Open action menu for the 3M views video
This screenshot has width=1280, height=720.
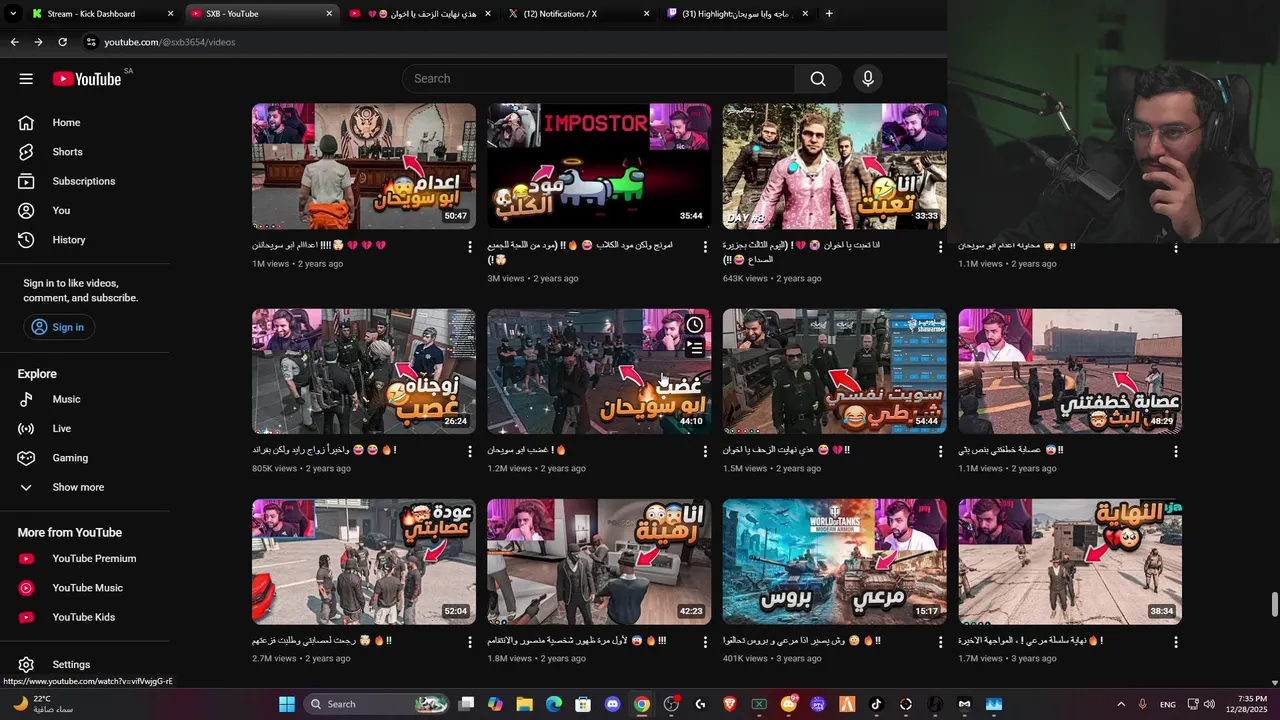(705, 247)
